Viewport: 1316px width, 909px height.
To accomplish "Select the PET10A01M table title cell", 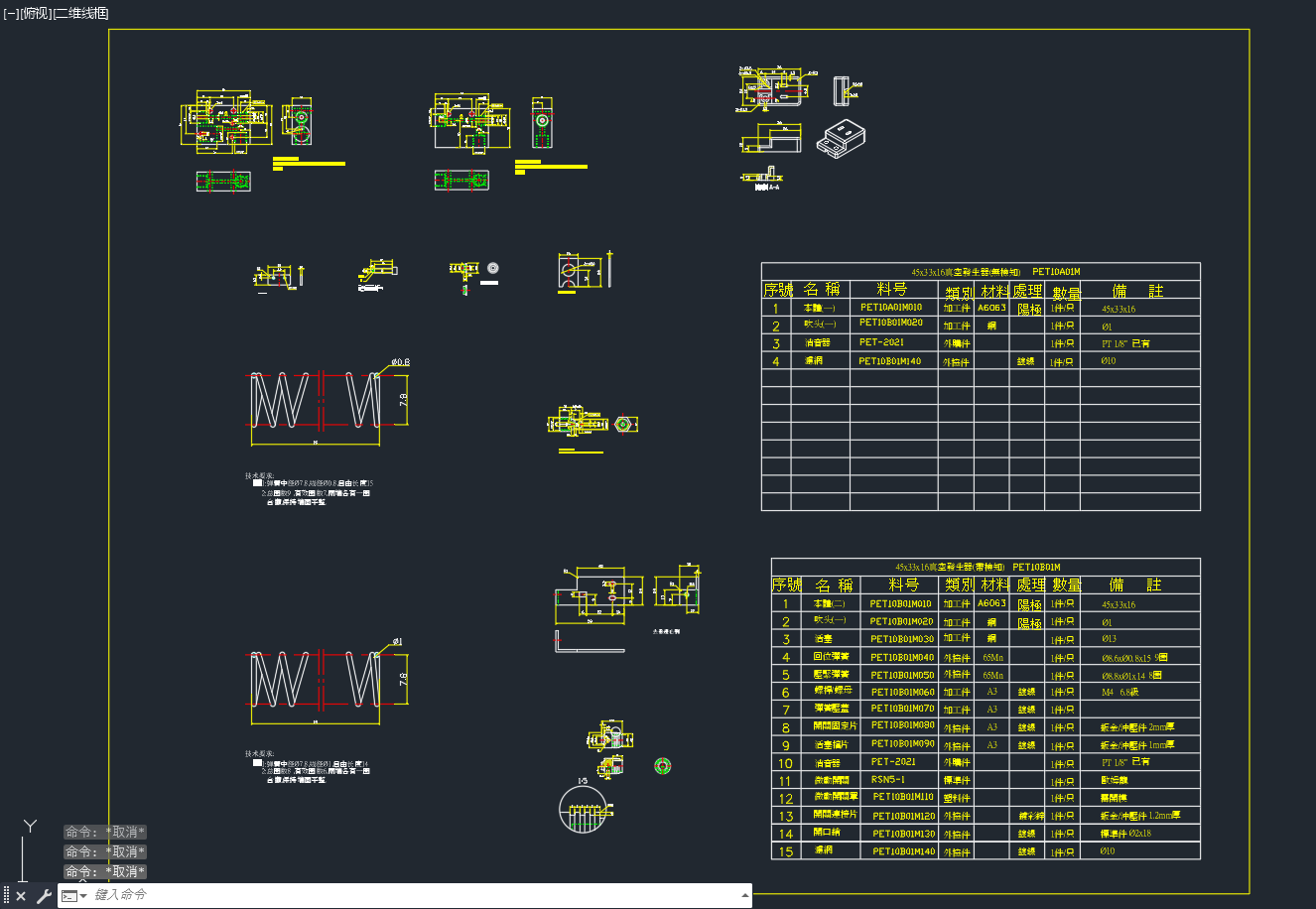I will coord(981,271).
